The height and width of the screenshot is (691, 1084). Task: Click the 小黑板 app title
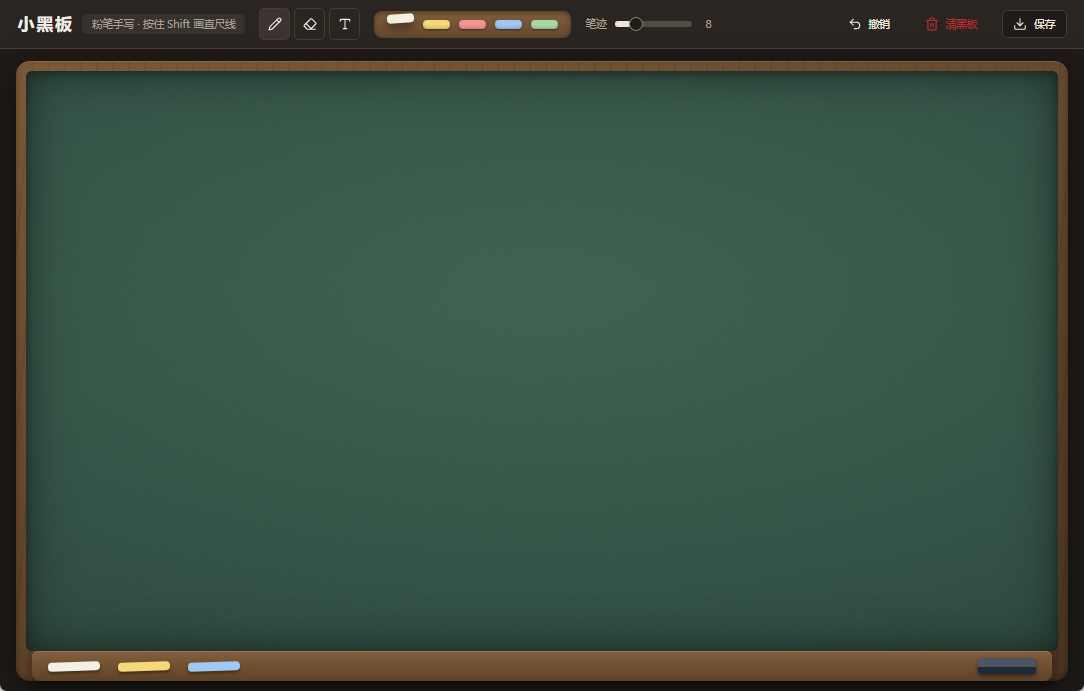tap(45, 24)
